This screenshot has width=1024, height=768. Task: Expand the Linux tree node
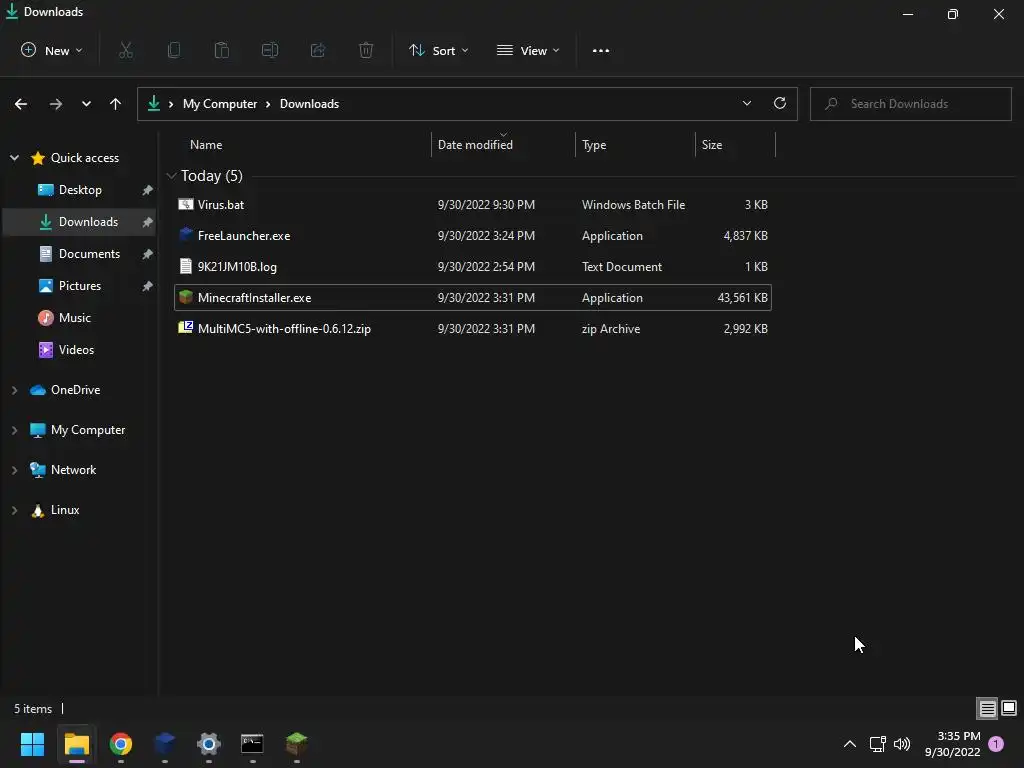point(14,510)
